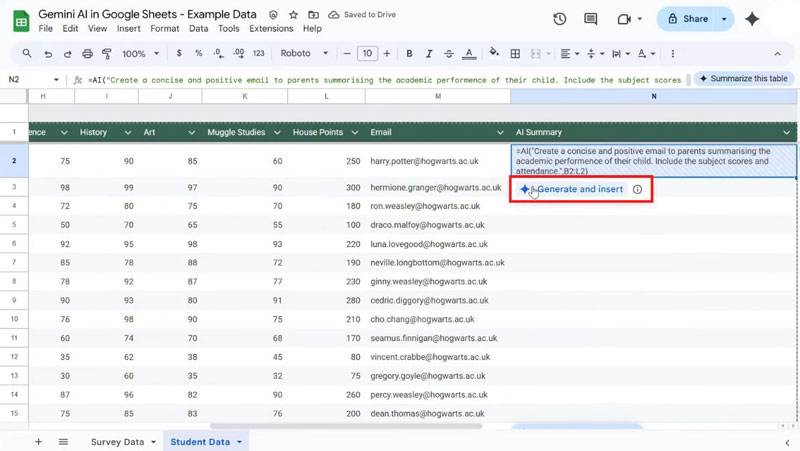Open the Gemini sparkle icon

pos(752,19)
